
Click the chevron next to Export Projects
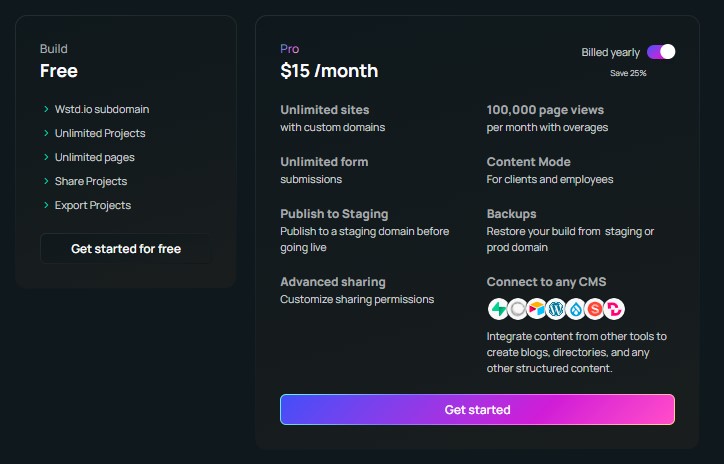tap(46, 205)
